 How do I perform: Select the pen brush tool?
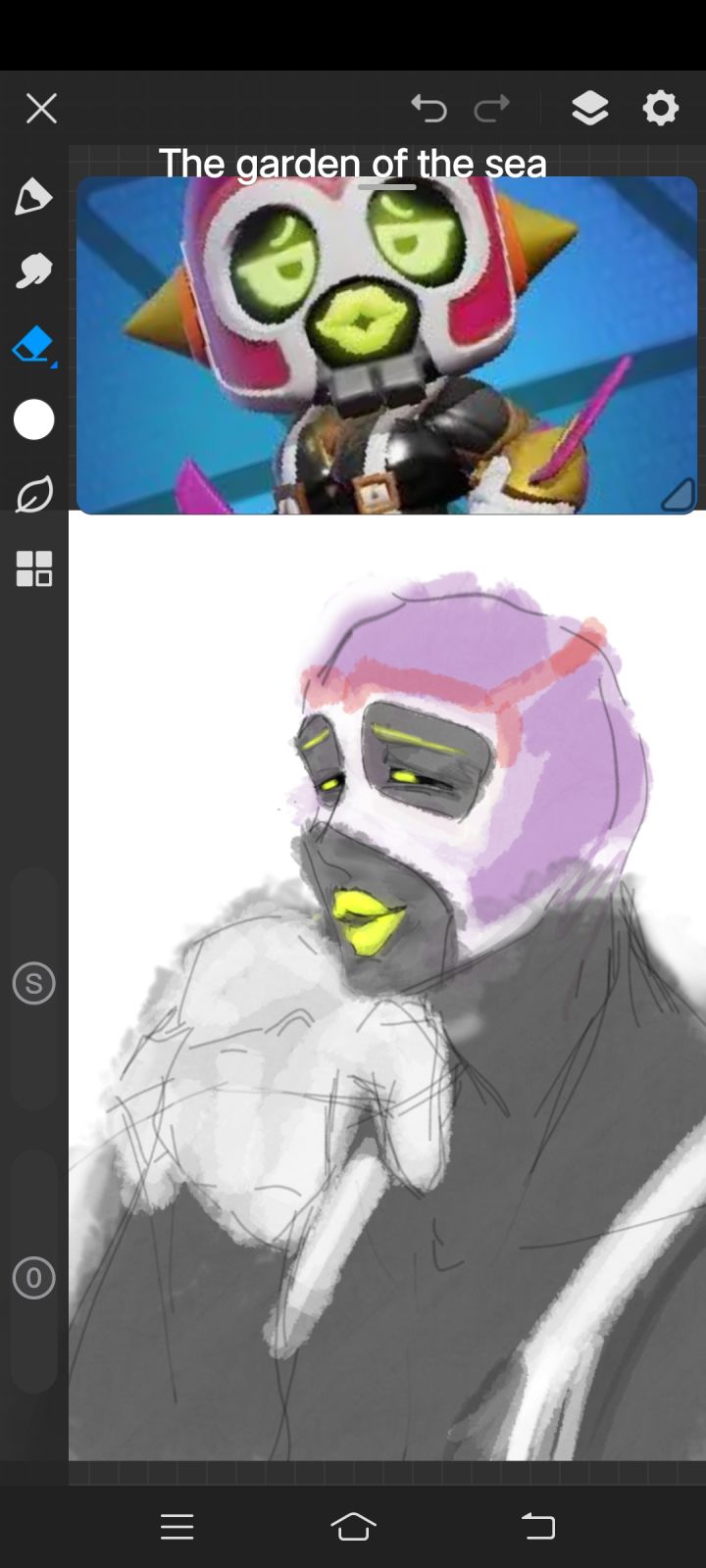[33, 196]
